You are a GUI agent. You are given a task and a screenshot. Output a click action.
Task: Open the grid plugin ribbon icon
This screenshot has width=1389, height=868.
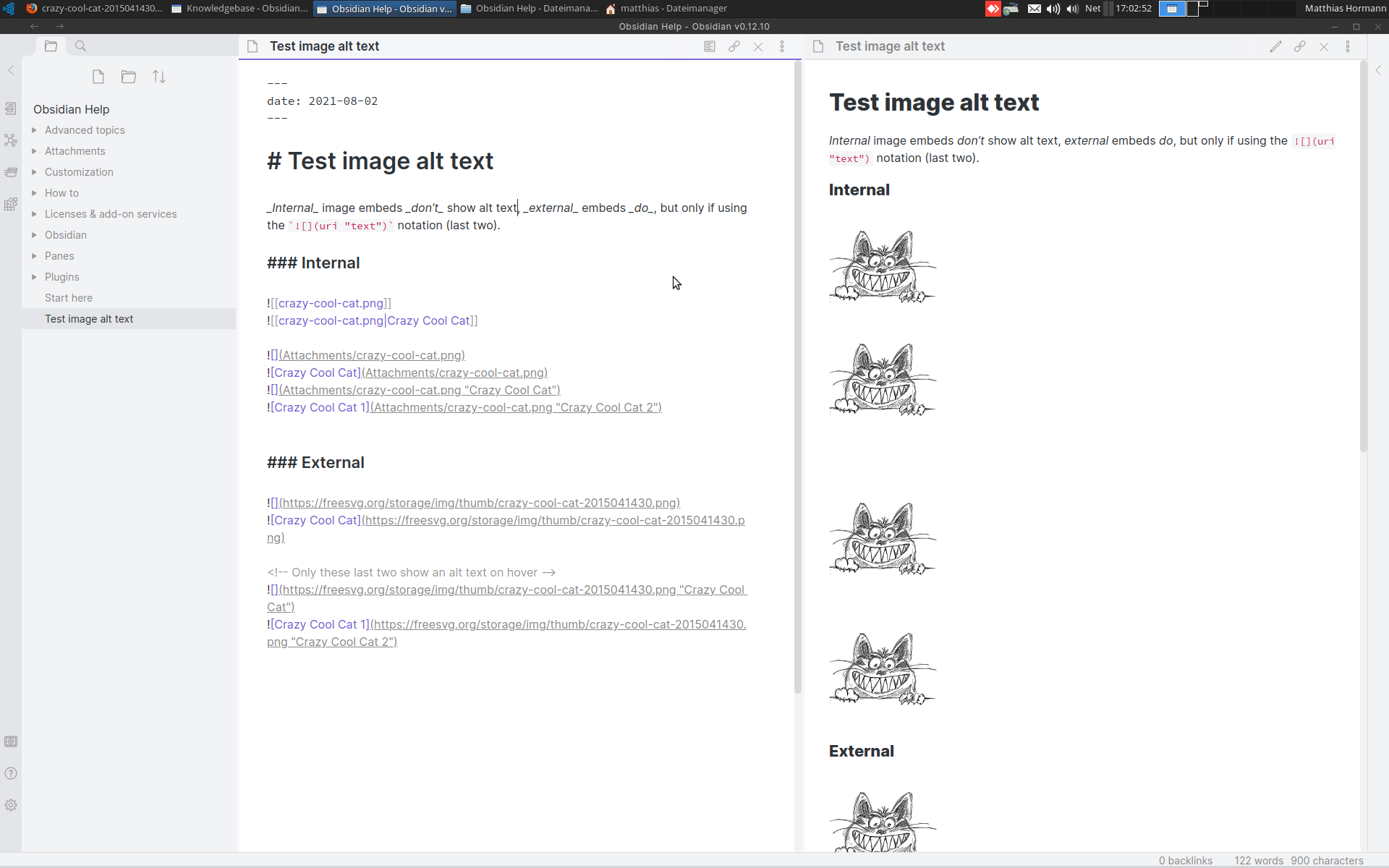click(11, 204)
